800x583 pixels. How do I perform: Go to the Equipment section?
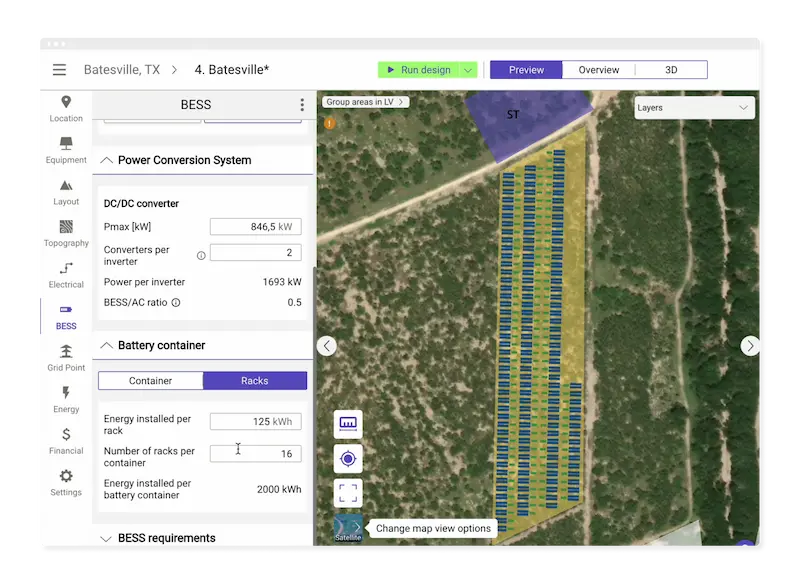(66, 150)
